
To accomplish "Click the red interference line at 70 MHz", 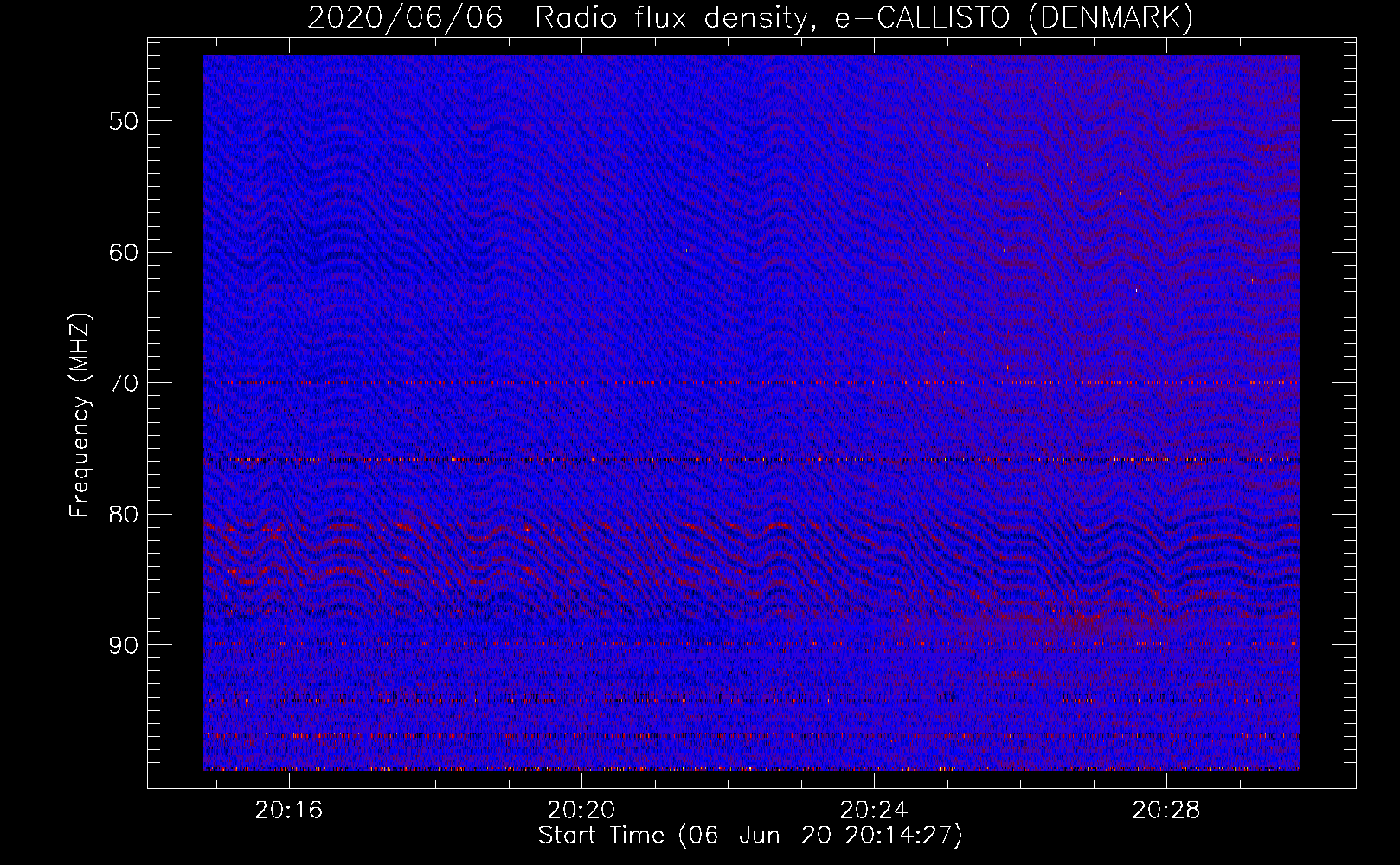I will click(x=752, y=381).
